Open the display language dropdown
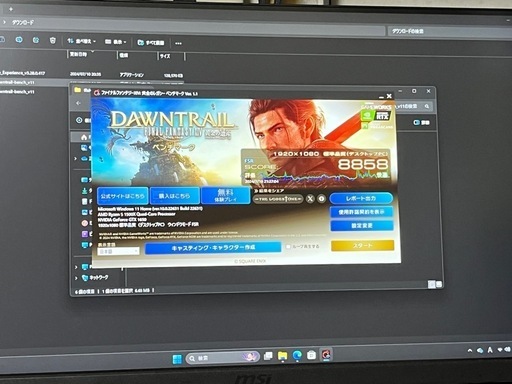Image resolution: width=512 pixels, height=384 pixels. pos(118,251)
